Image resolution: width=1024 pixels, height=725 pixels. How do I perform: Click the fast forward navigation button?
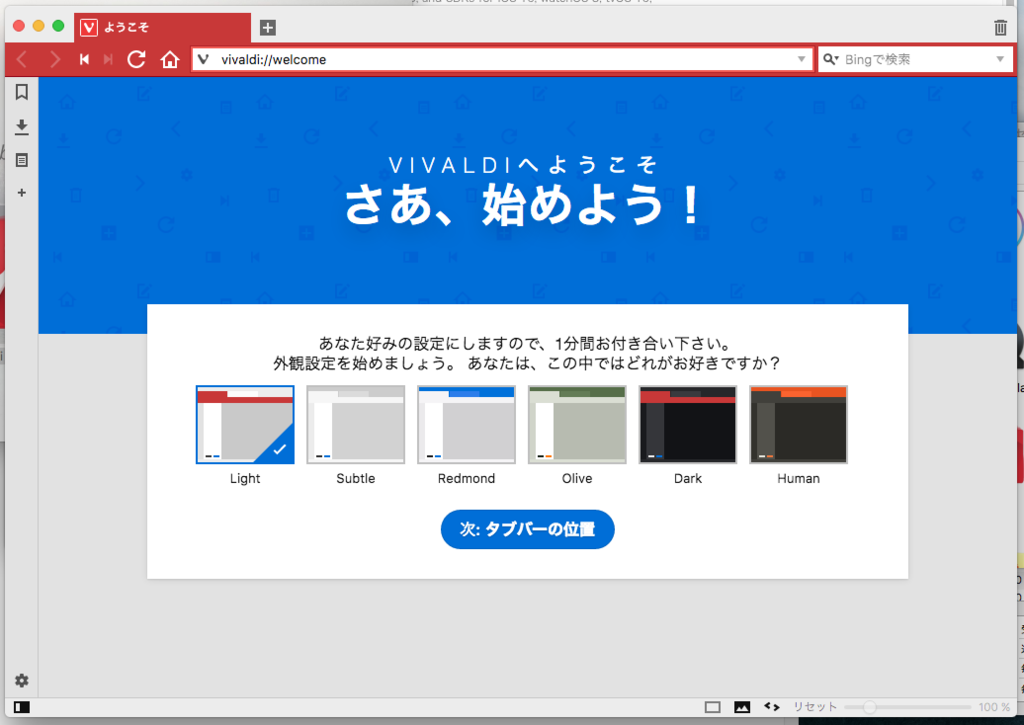108,59
